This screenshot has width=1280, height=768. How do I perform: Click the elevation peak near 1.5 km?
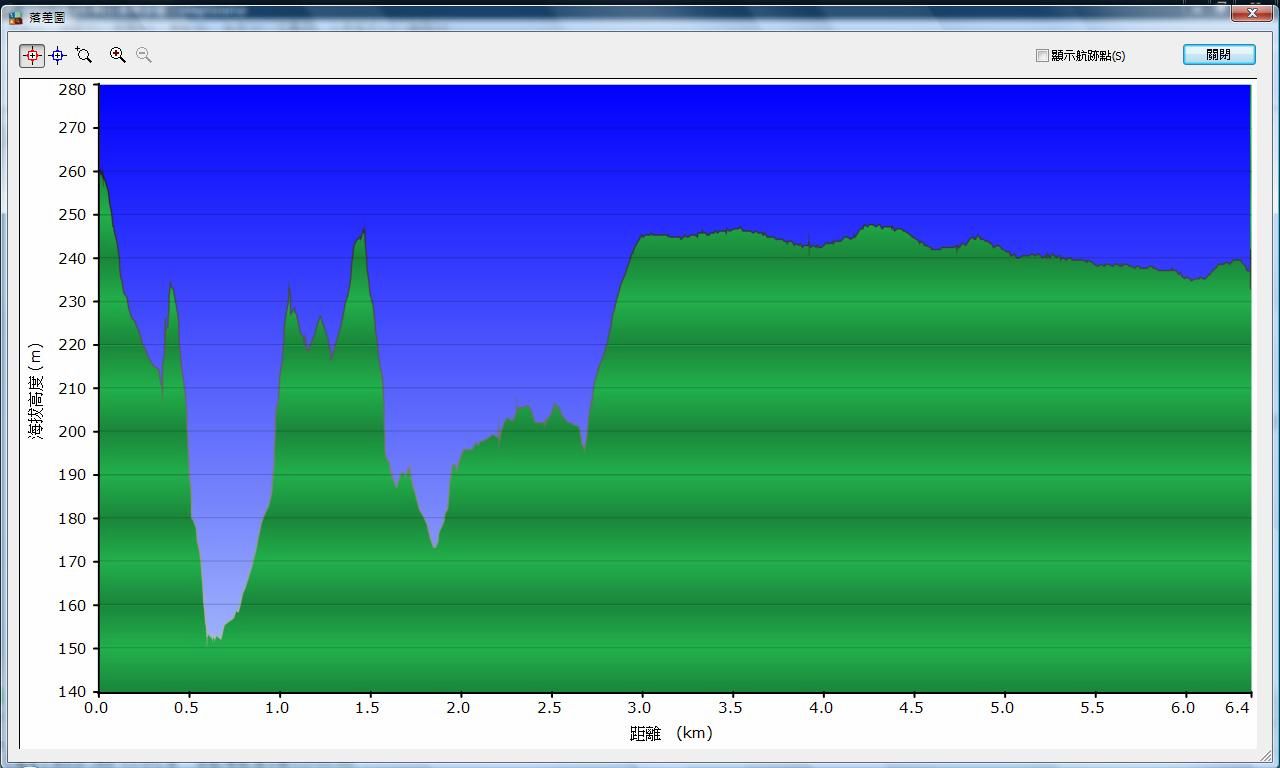pyautogui.click(x=364, y=229)
